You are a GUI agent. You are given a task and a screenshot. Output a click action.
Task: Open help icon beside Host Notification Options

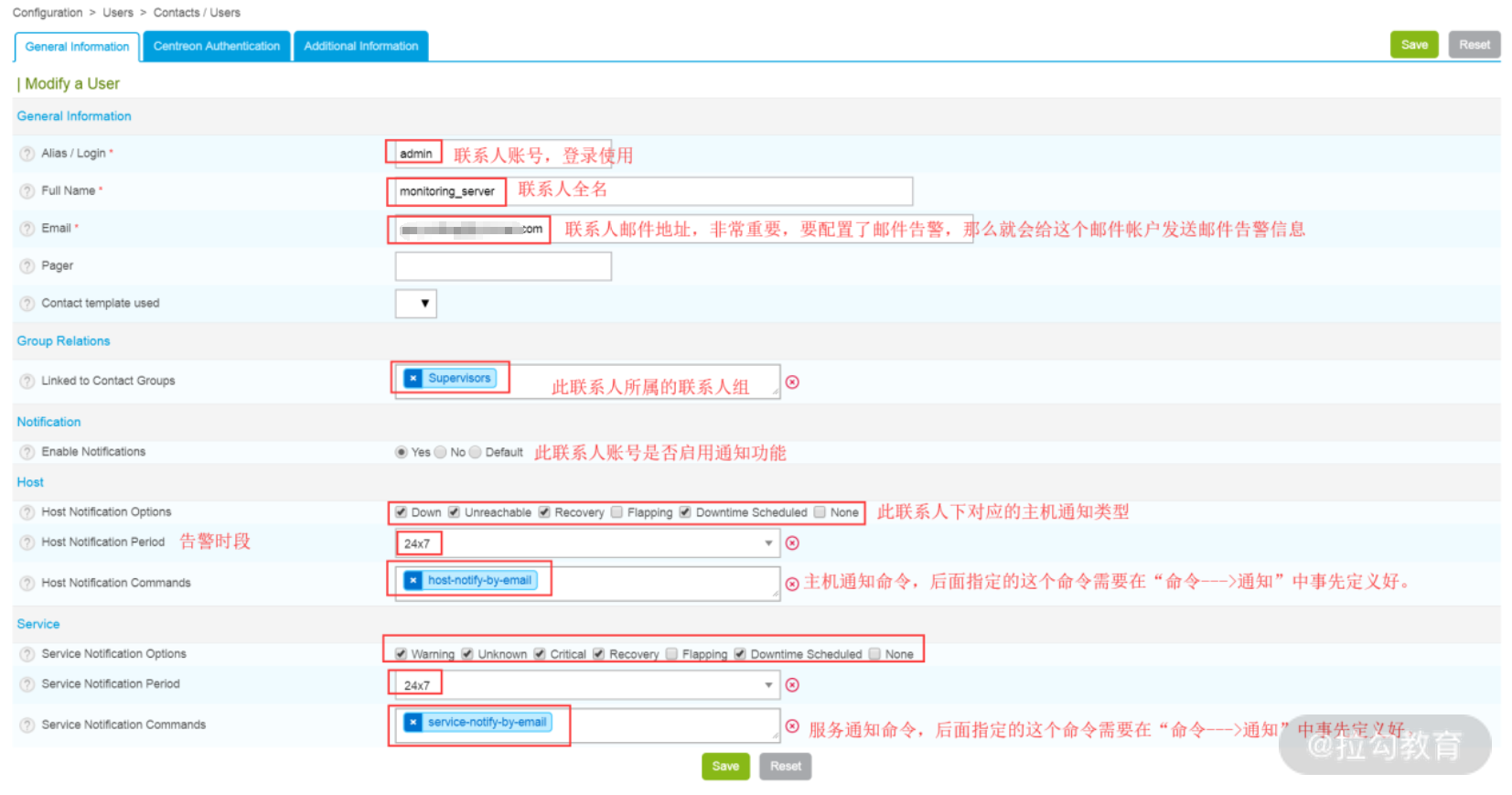[x=27, y=512]
